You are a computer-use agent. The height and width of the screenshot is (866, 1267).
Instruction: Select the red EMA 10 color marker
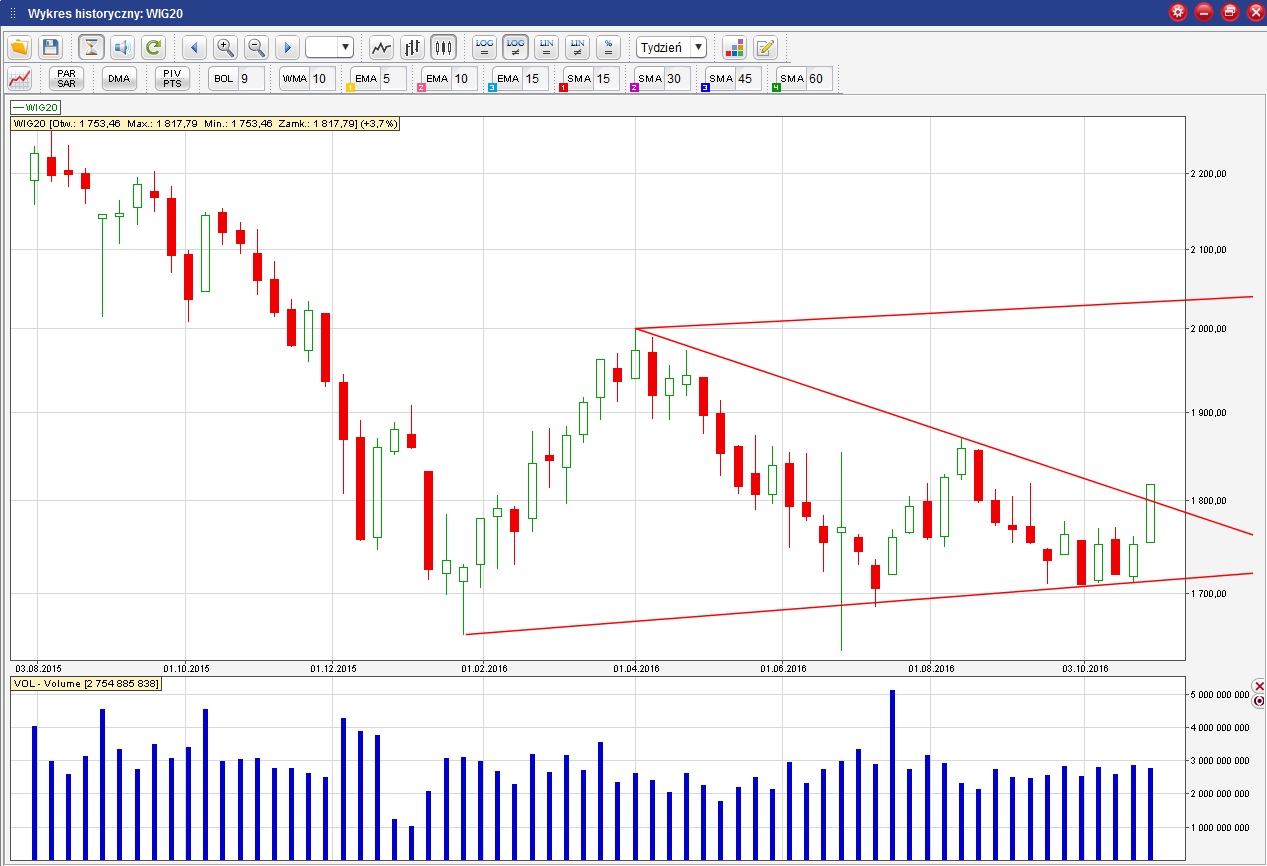click(x=421, y=88)
